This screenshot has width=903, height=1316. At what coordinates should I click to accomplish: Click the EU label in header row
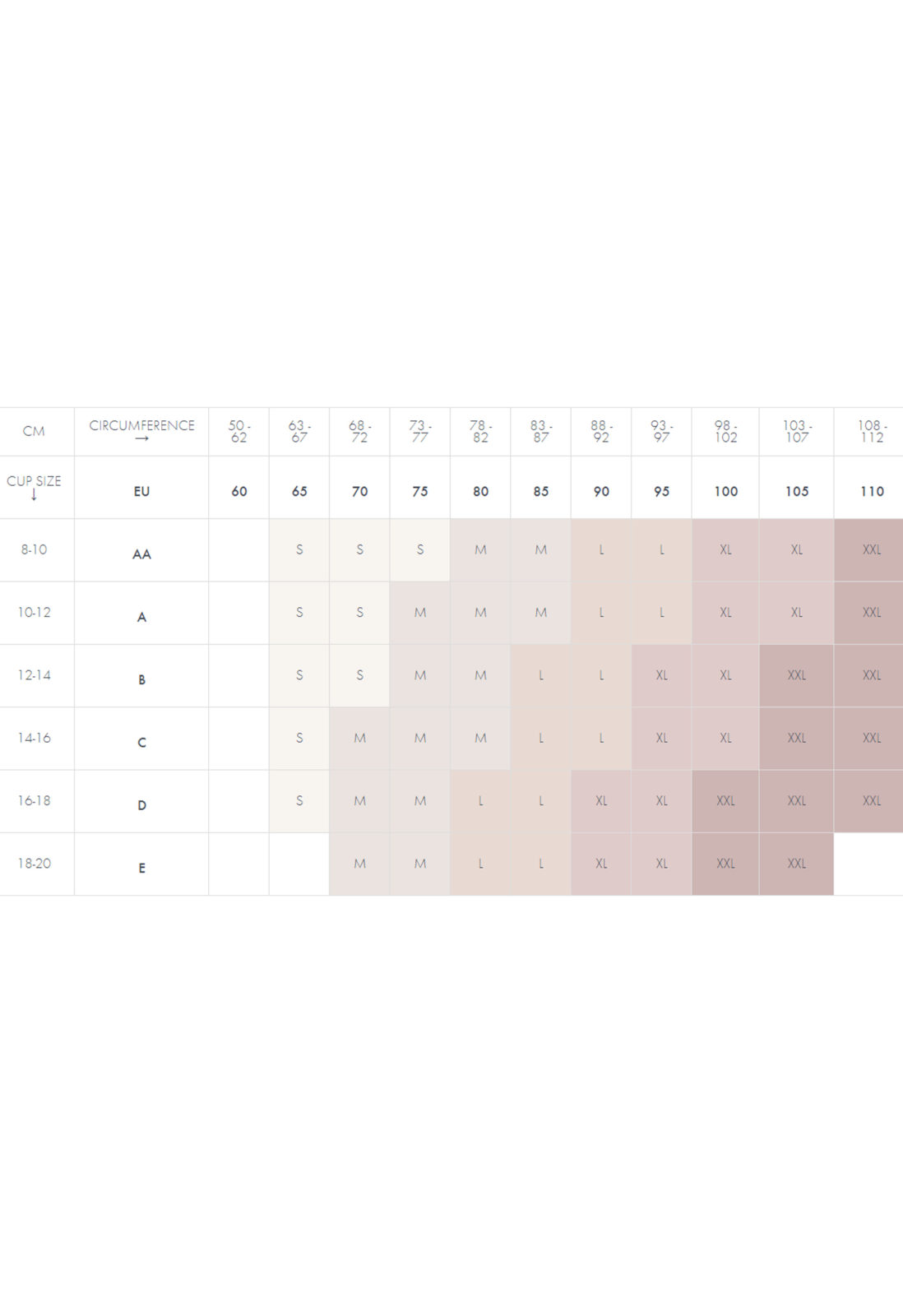pos(141,491)
